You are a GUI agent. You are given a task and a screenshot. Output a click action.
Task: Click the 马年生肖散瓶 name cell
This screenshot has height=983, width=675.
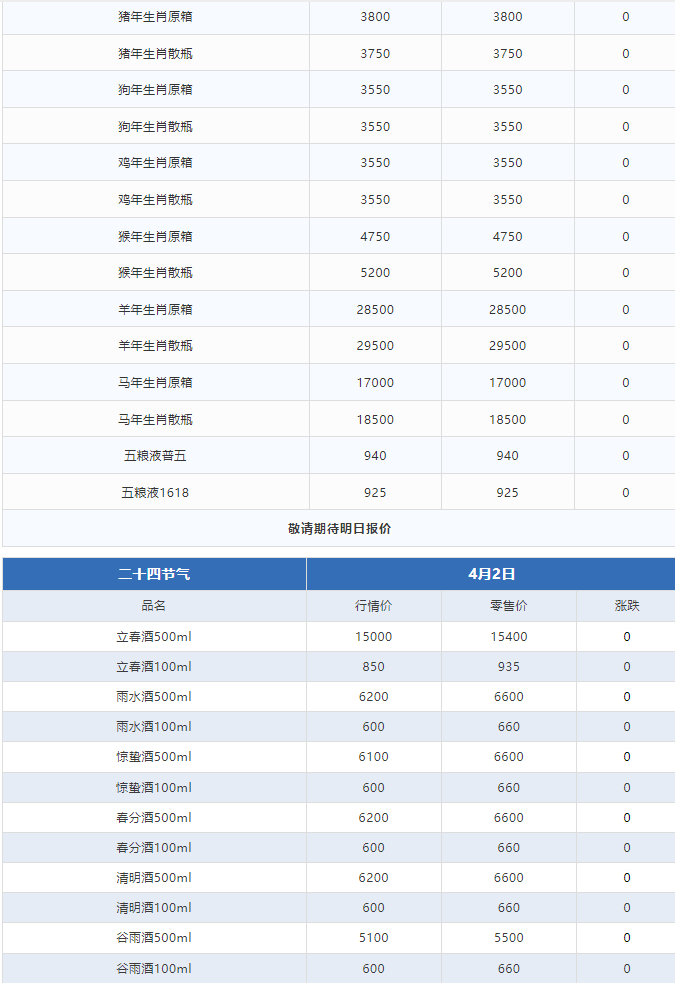tap(155, 419)
